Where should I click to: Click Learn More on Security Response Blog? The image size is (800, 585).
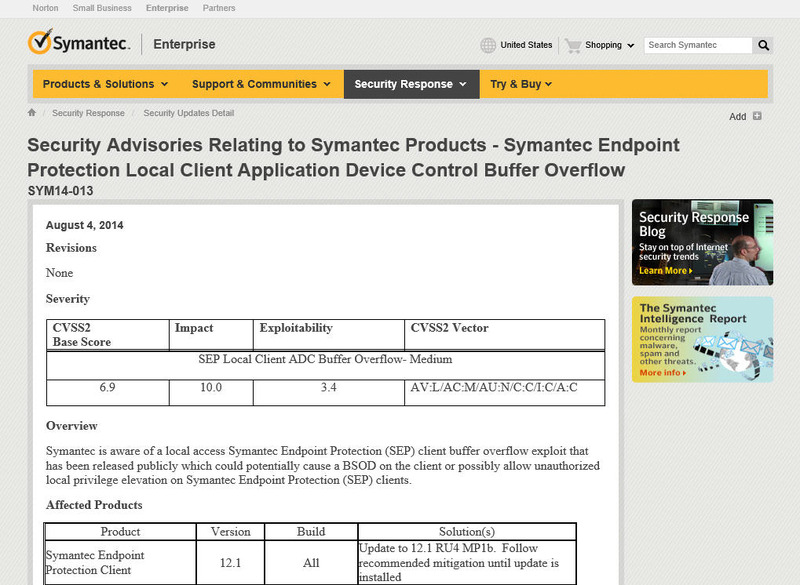(664, 271)
